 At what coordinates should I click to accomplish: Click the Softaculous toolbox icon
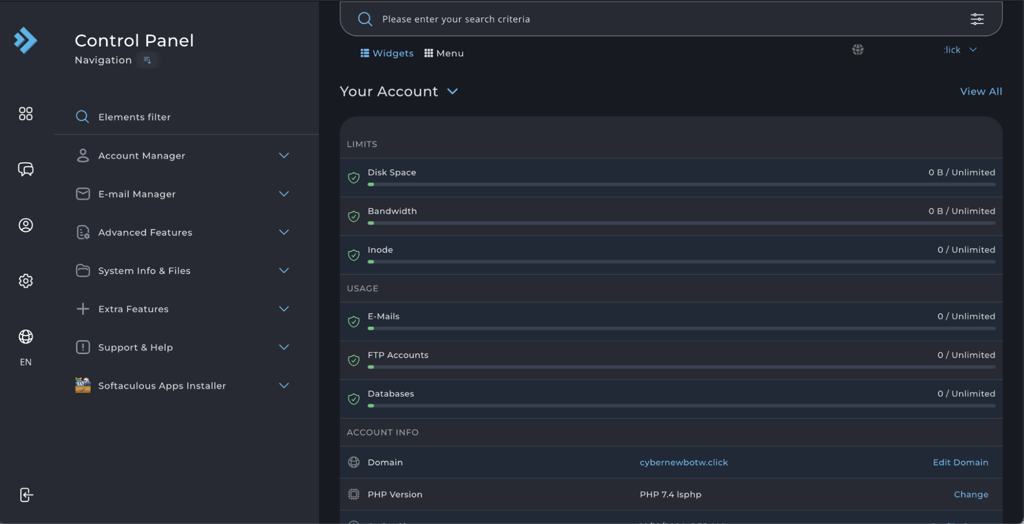(83, 385)
